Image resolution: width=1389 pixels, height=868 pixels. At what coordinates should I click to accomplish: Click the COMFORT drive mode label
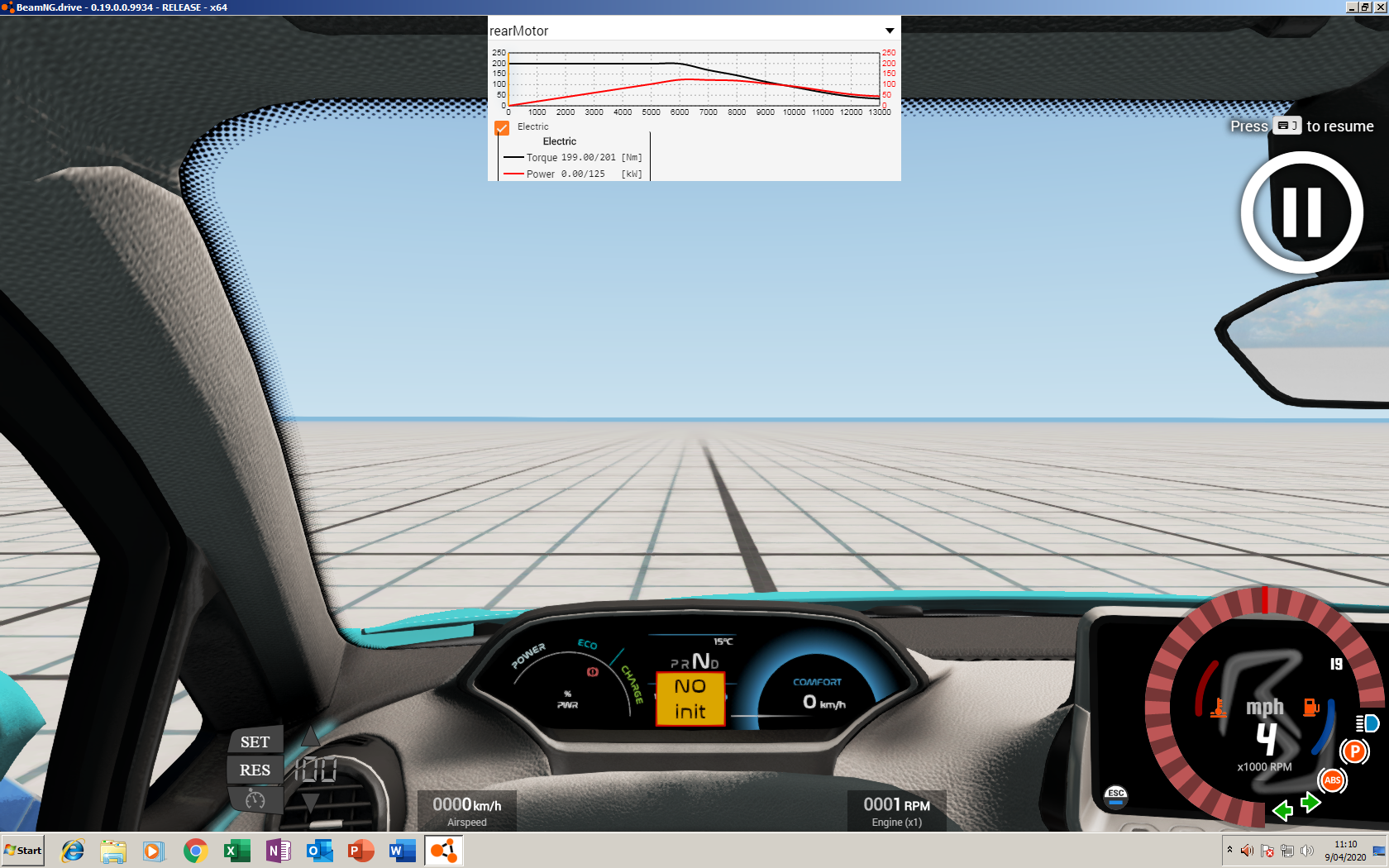click(x=817, y=682)
